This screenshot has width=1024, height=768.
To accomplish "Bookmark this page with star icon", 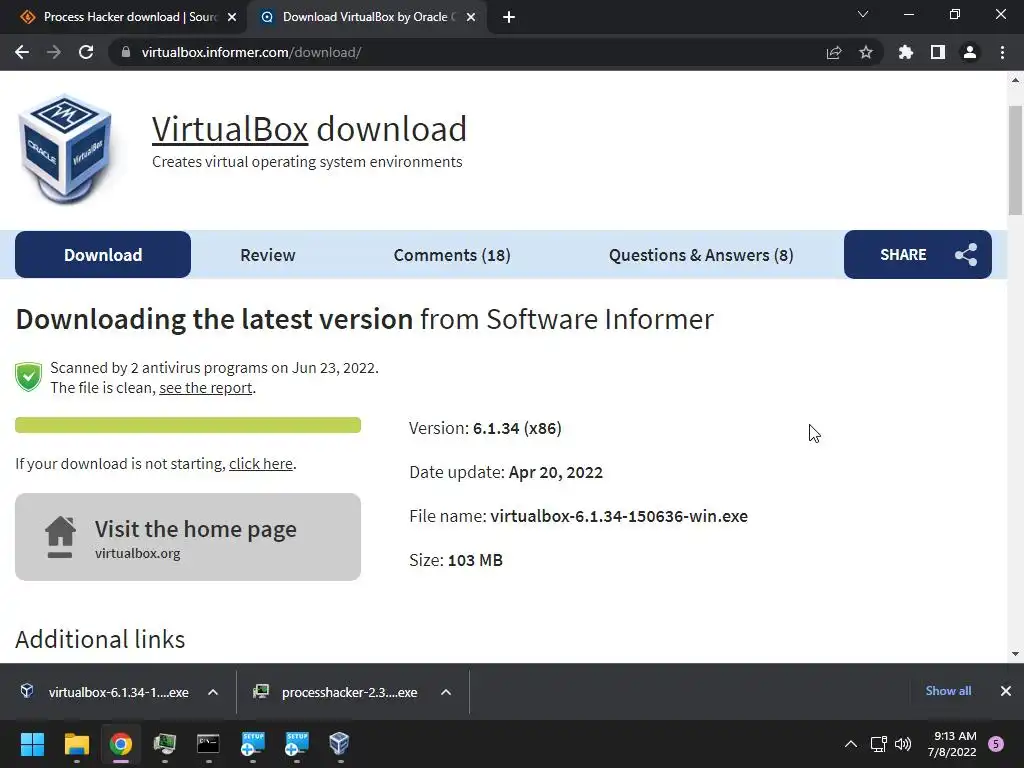I will [866, 52].
